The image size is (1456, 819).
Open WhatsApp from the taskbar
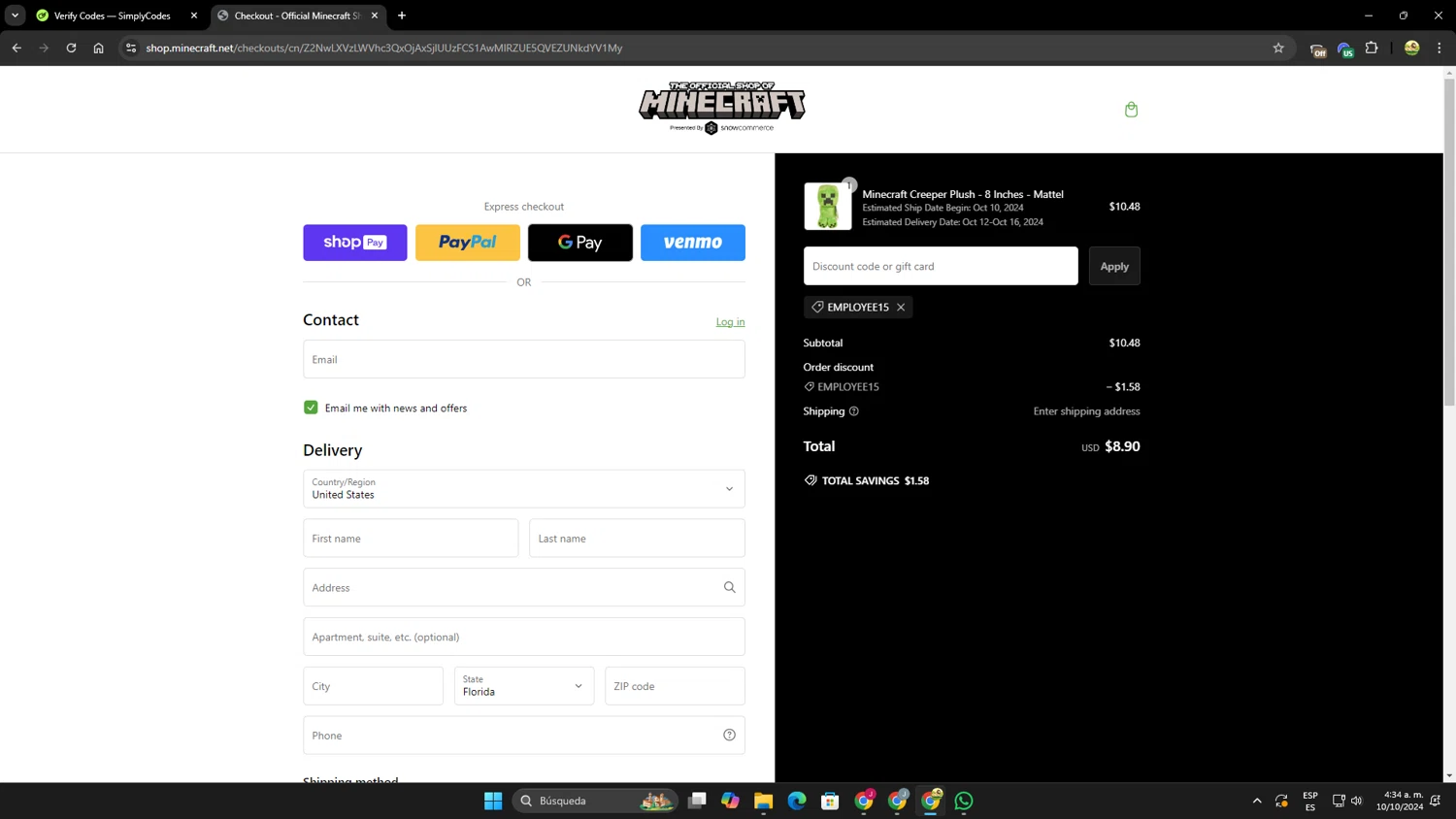pyautogui.click(x=964, y=801)
